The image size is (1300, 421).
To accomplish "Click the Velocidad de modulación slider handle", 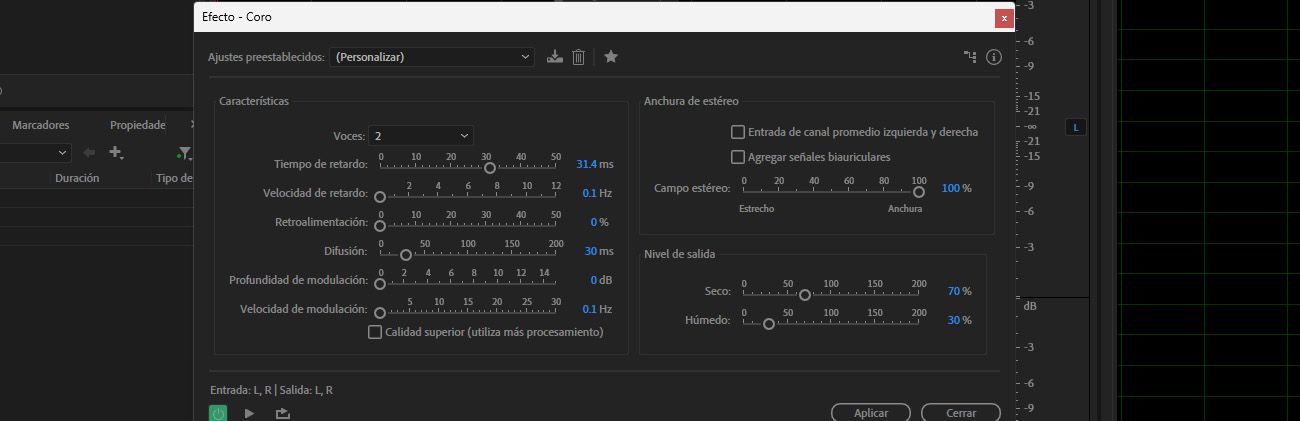I will [x=380, y=313].
